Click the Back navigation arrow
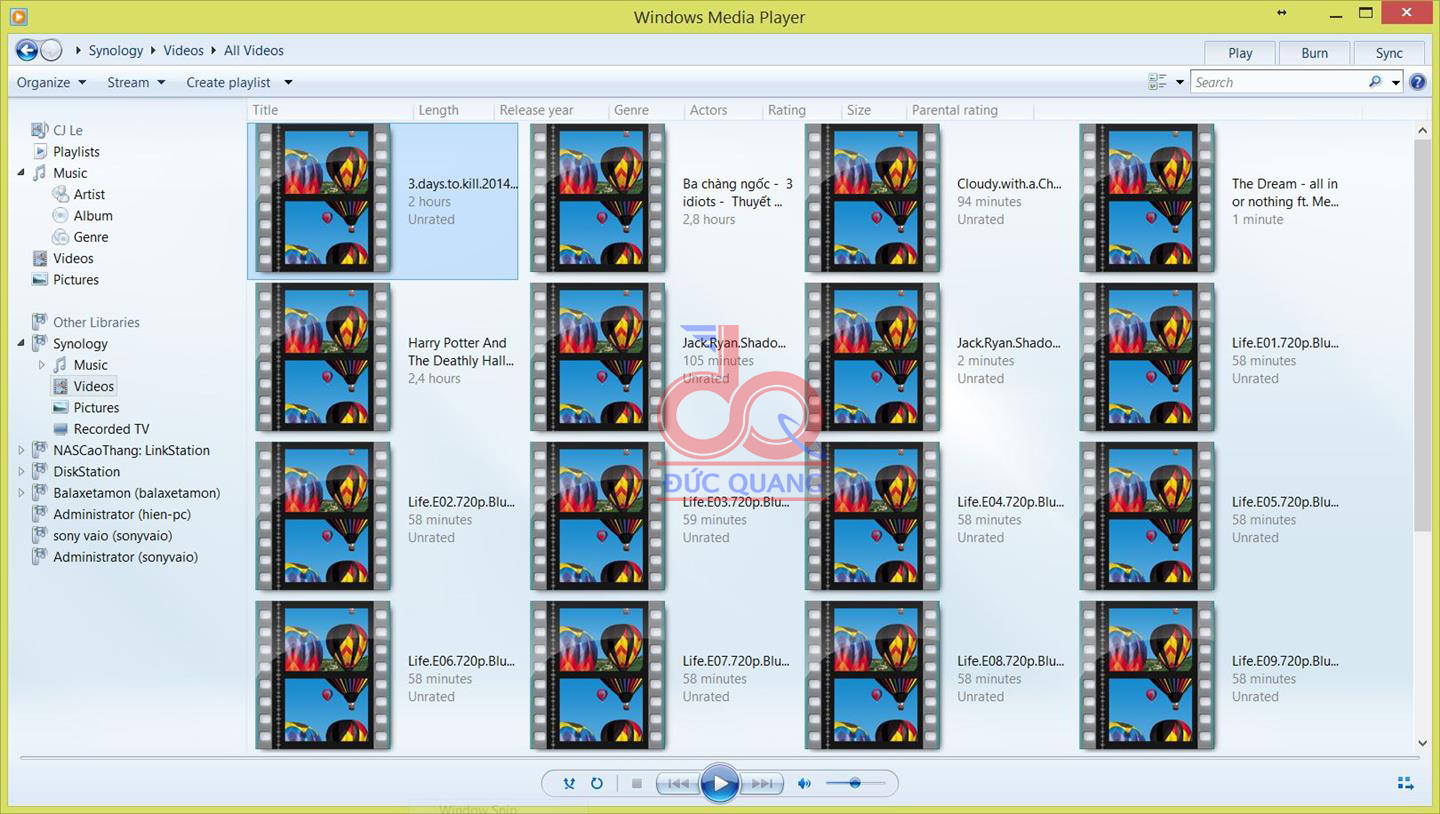This screenshot has height=814, width=1440. (x=27, y=50)
